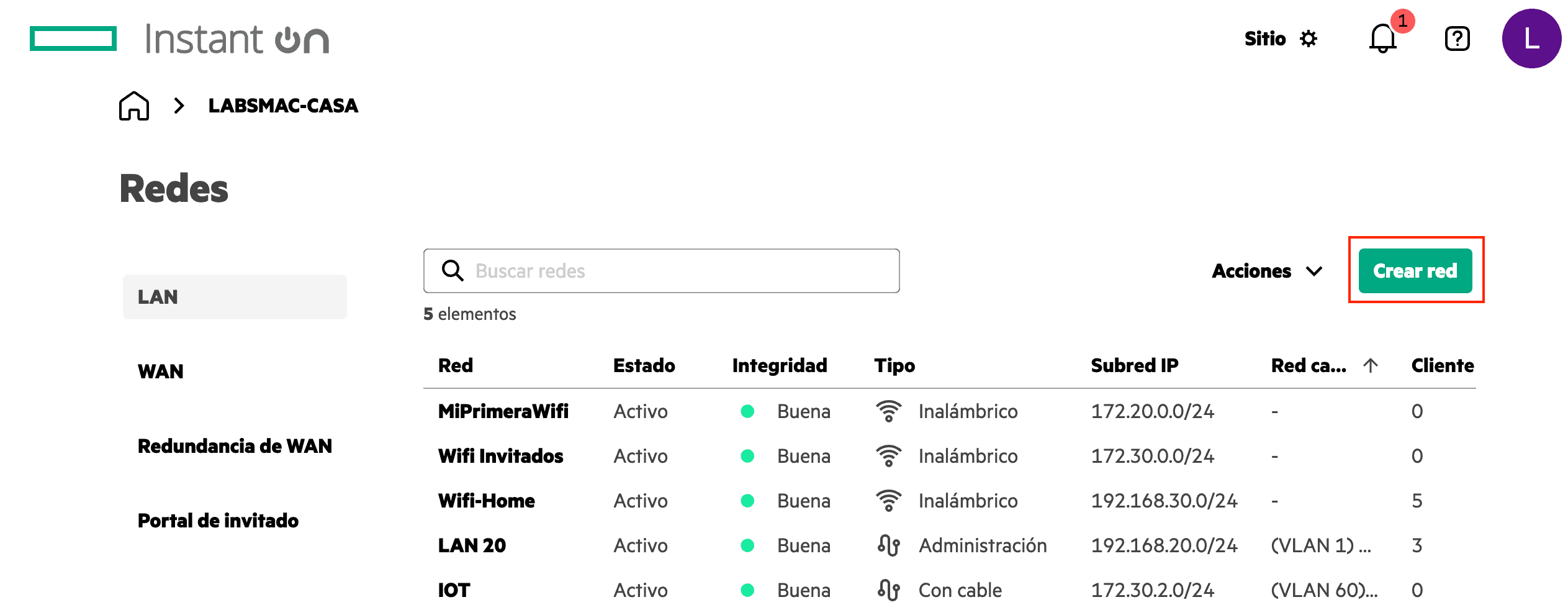Click the wireless icon for MiPrimeraWifi
The height and width of the screenshot is (615, 1568).
coord(888,411)
